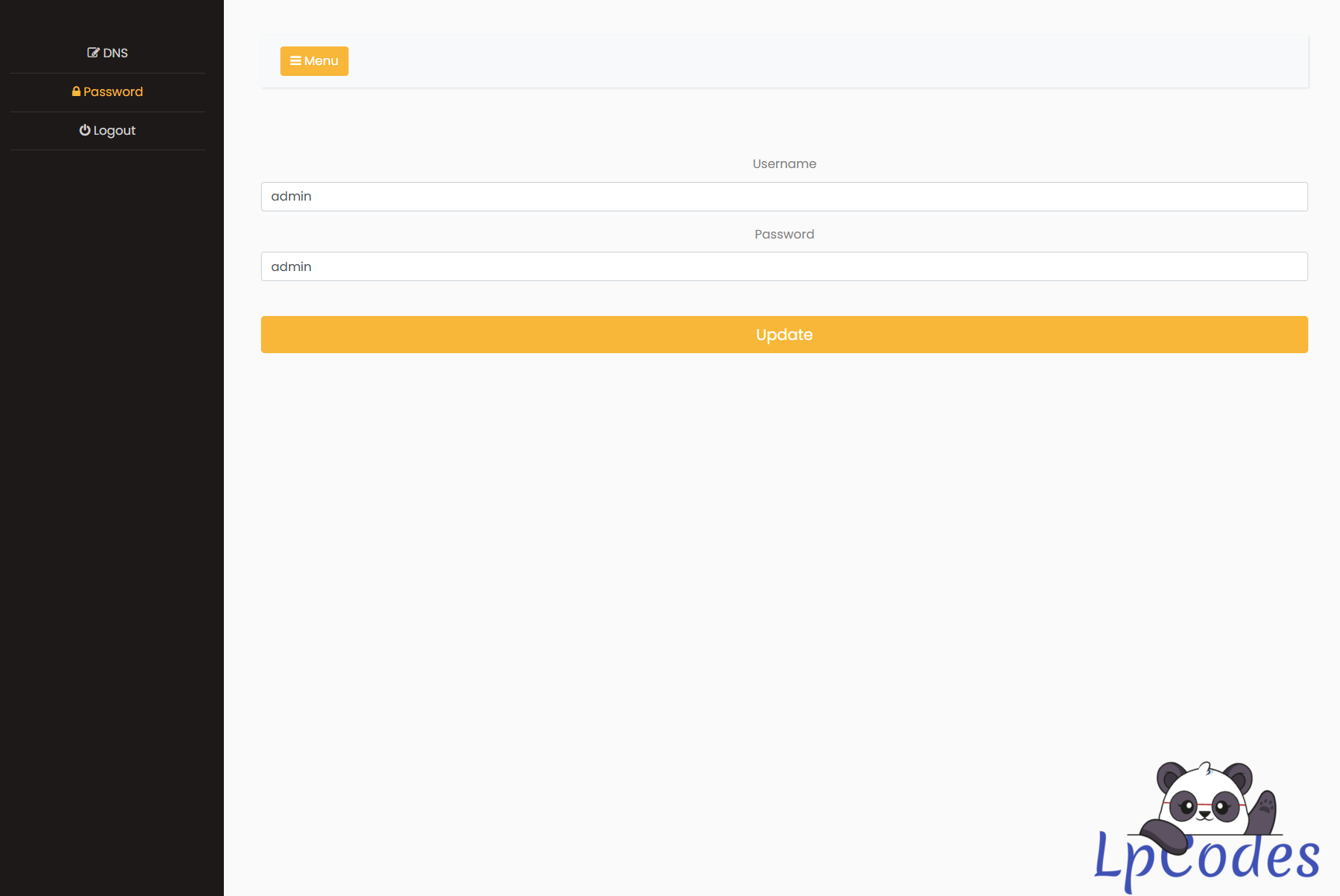Click the Username label above the field

click(x=784, y=164)
